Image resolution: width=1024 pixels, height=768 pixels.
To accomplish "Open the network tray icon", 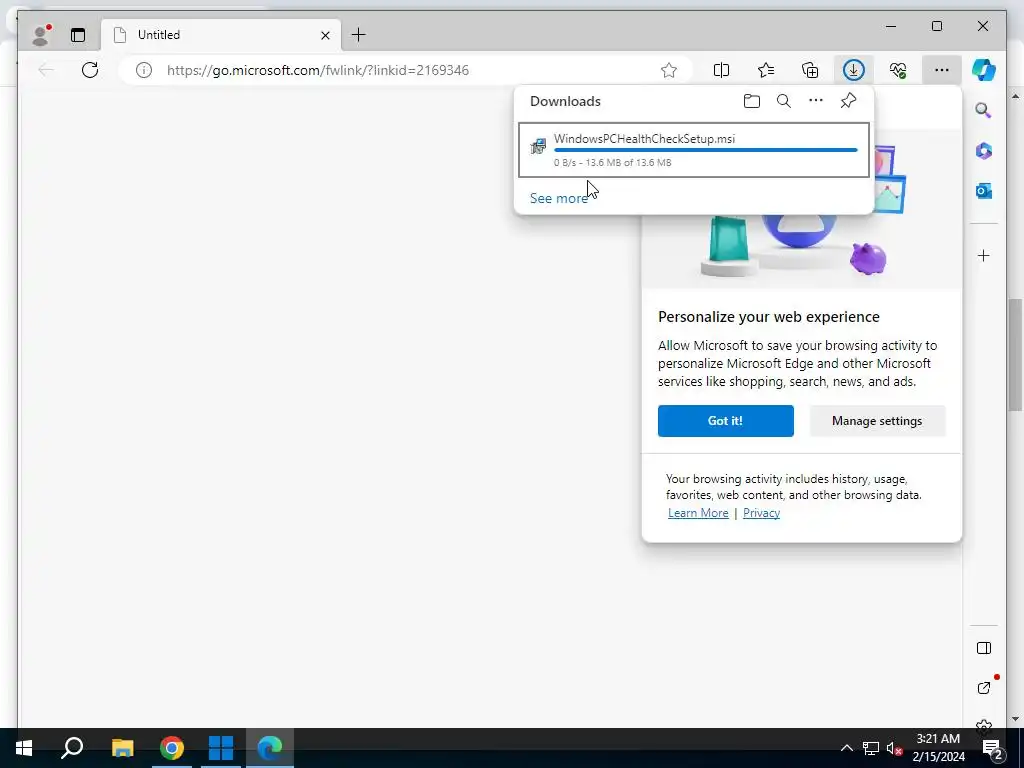I will (870, 748).
